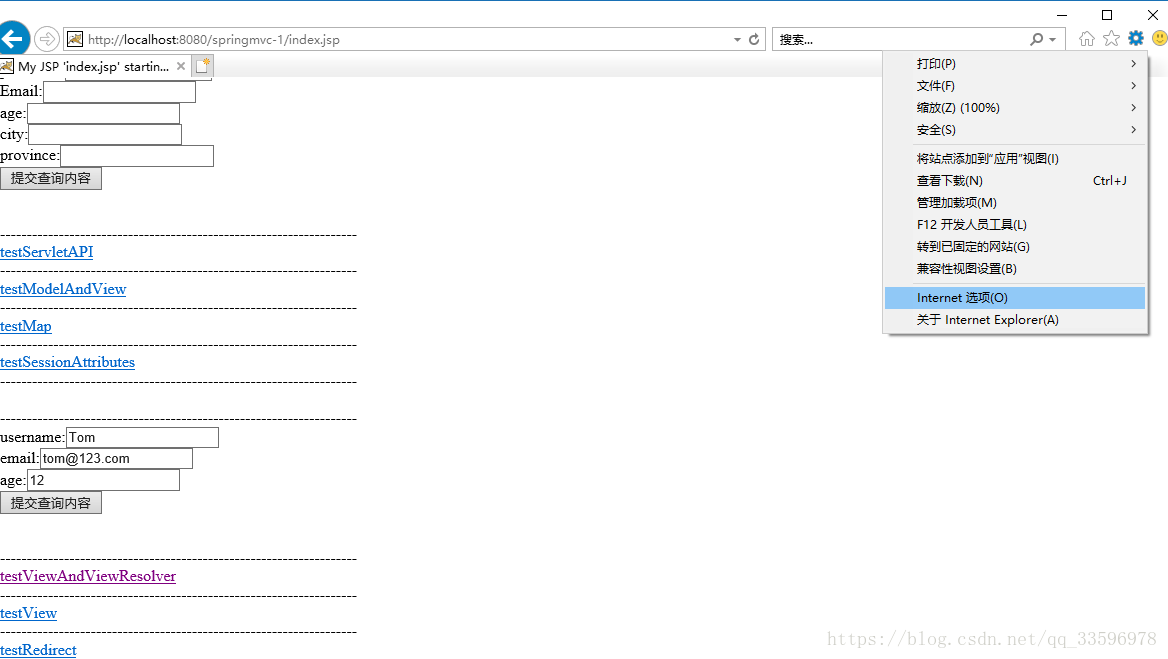Choose 查看下载(N) menu item

click(x=1015, y=181)
